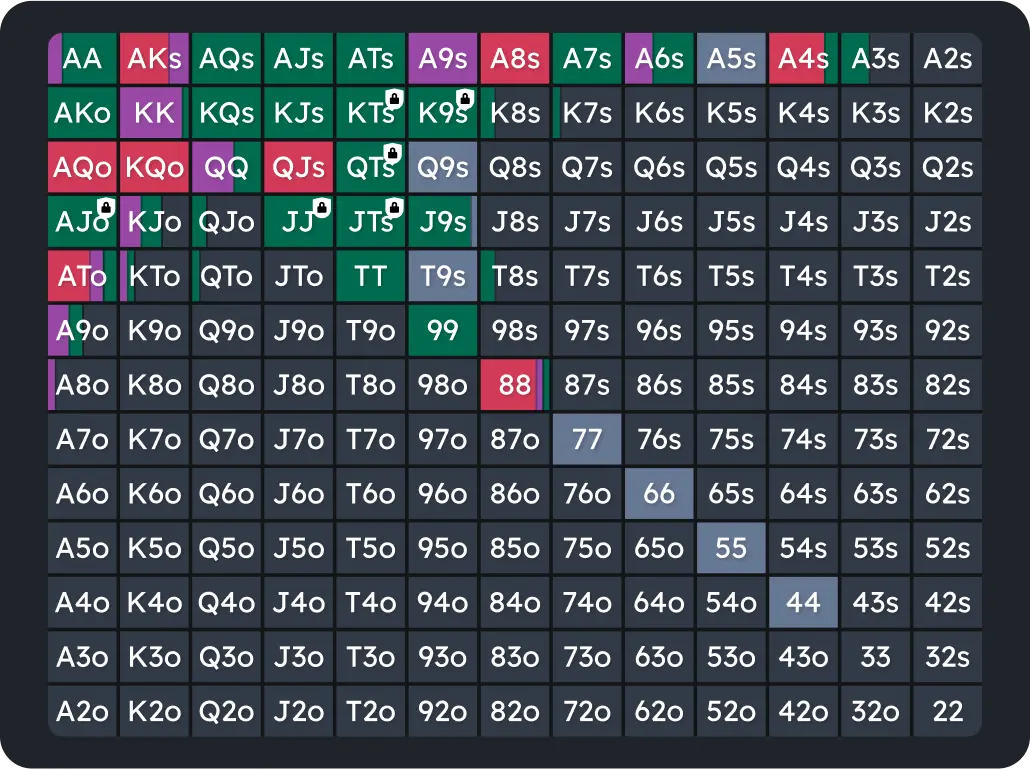This screenshot has height=769, width=1030.
Task: Select the AA hand cell
Action: [82, 58]
